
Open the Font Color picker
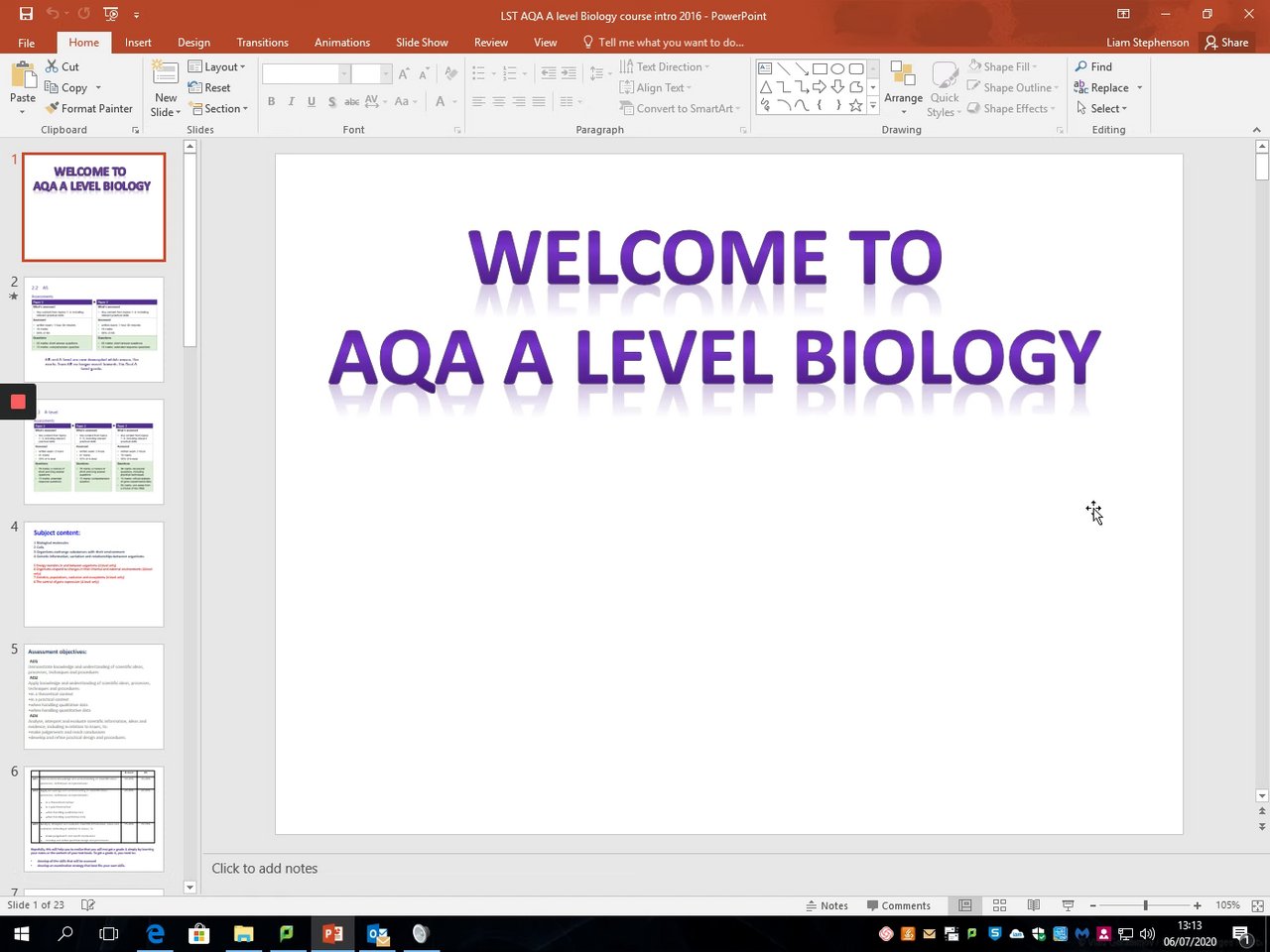click(x=441, y=101)
